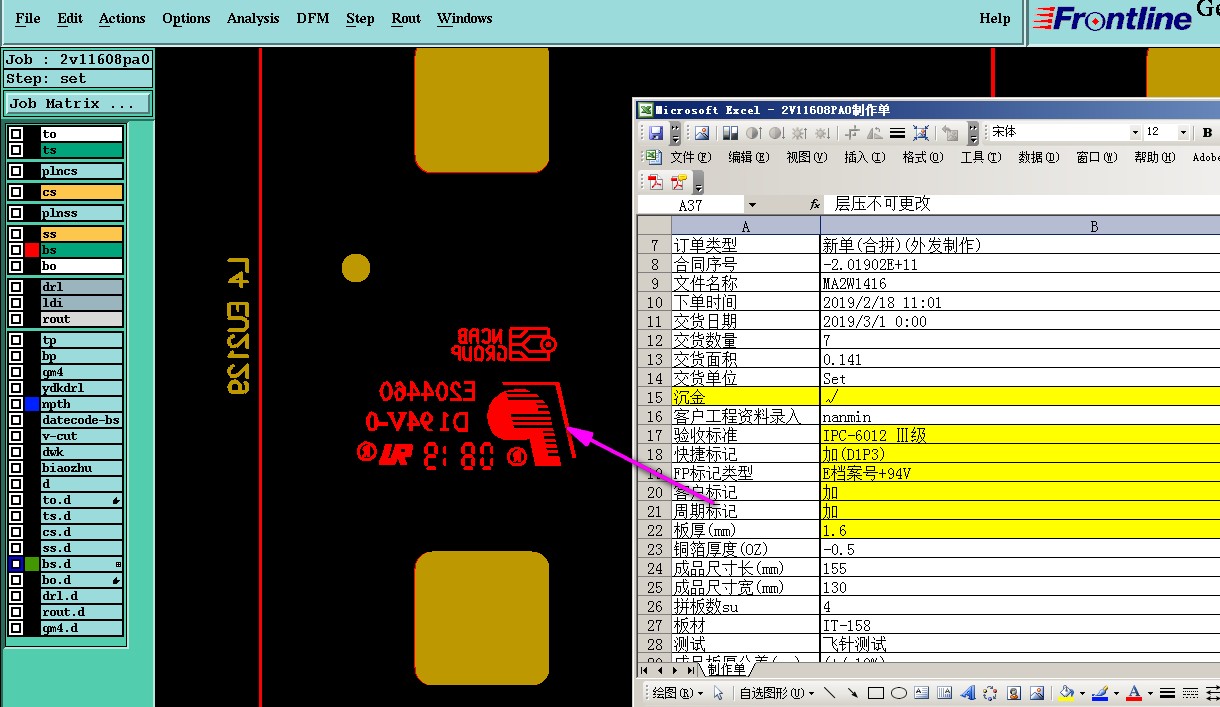
Task: Open the Line Color dropdown arrow
Action: point(1116,693)
